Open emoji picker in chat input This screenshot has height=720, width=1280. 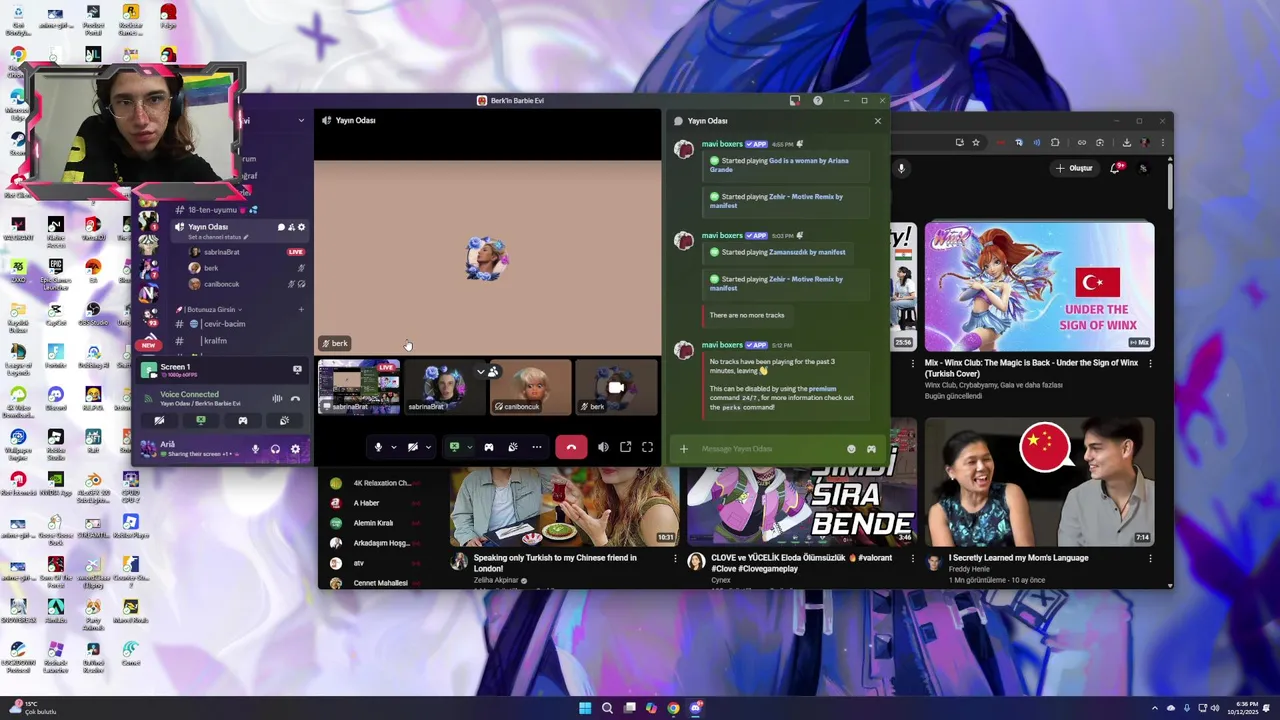(x=851, y=449)
